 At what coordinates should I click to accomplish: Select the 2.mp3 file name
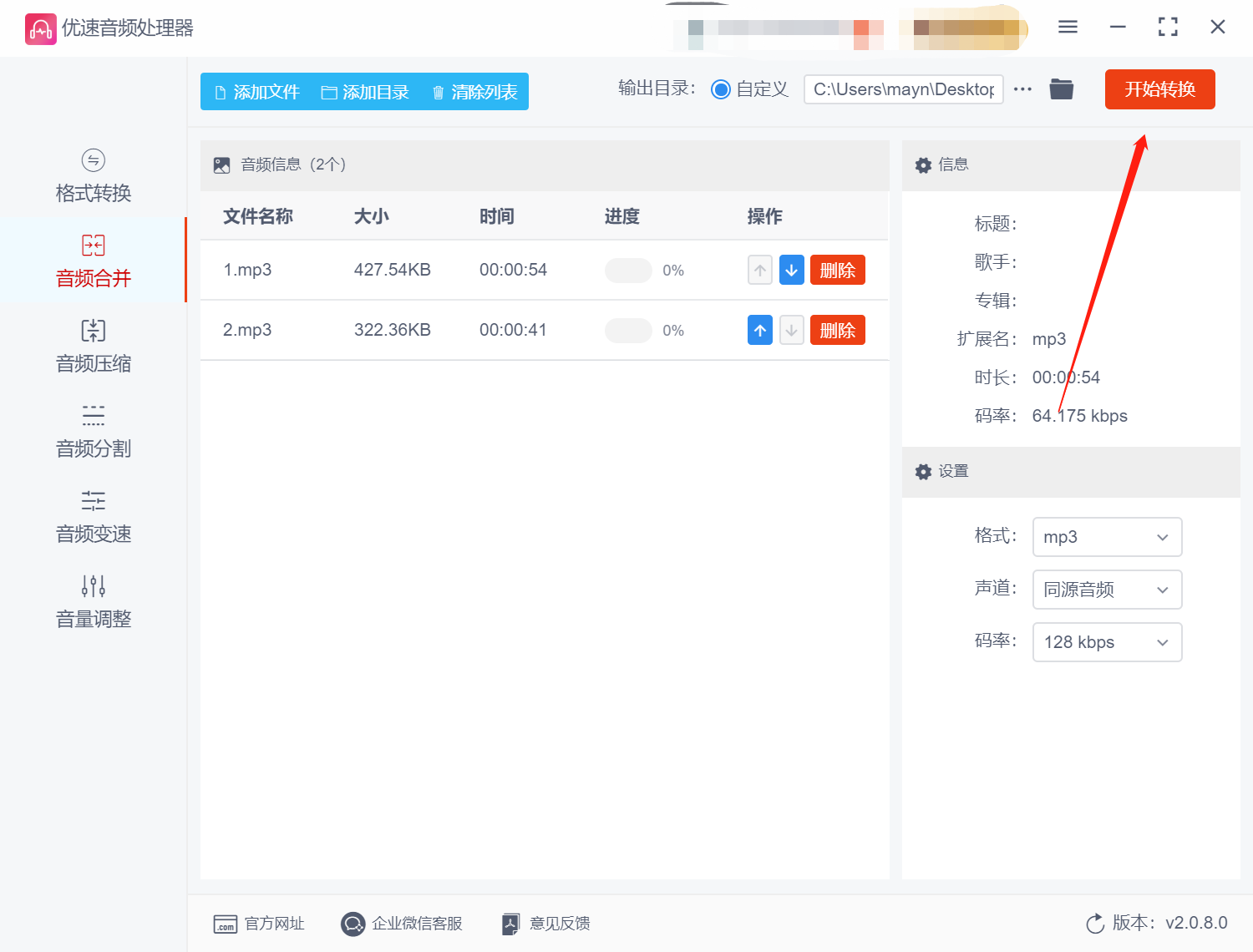click(x=247, y=330)
